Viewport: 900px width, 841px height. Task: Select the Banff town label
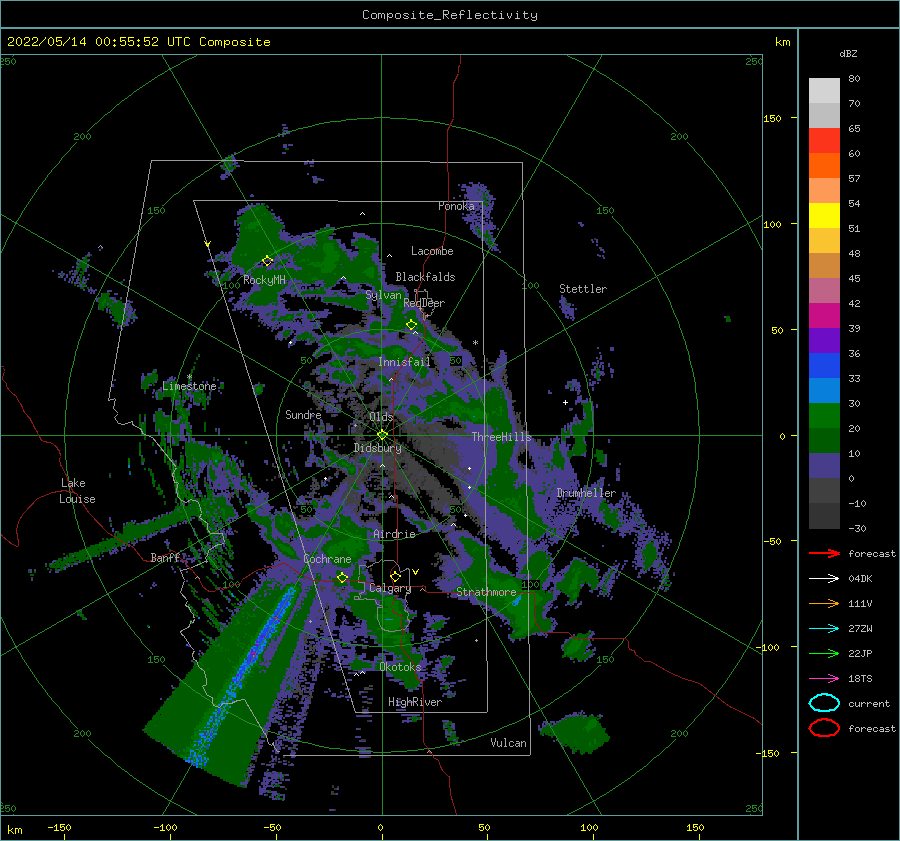[165, 557]
